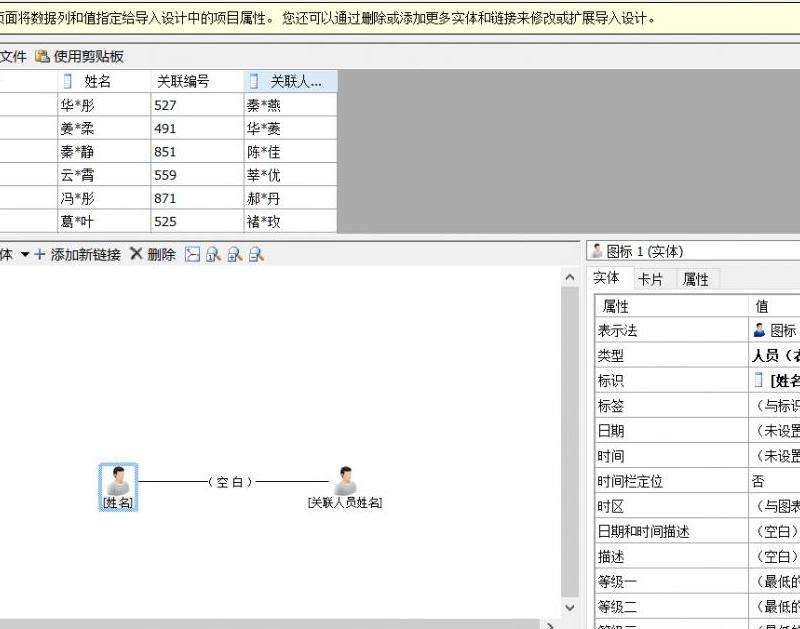Click the cell 525 in the data table
The width and height of the screenshot is (800, 629).
(197, 221)
